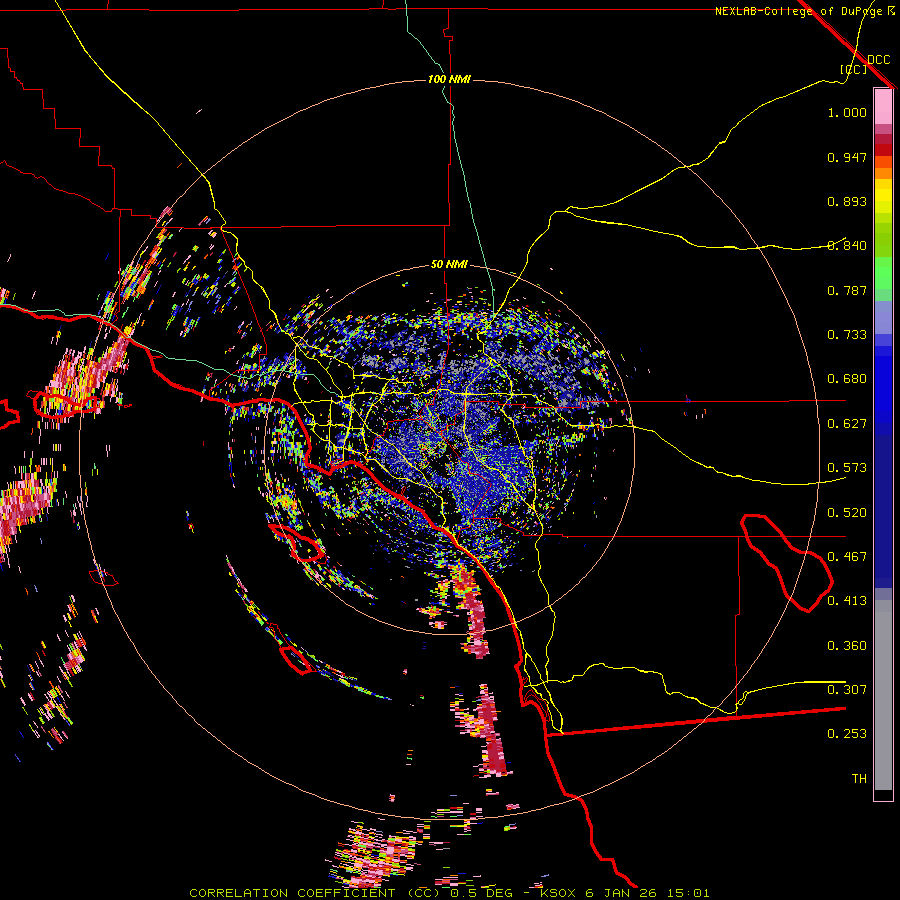
Task: Click the 0.733 legend value
Action: [x=847, y=335]
